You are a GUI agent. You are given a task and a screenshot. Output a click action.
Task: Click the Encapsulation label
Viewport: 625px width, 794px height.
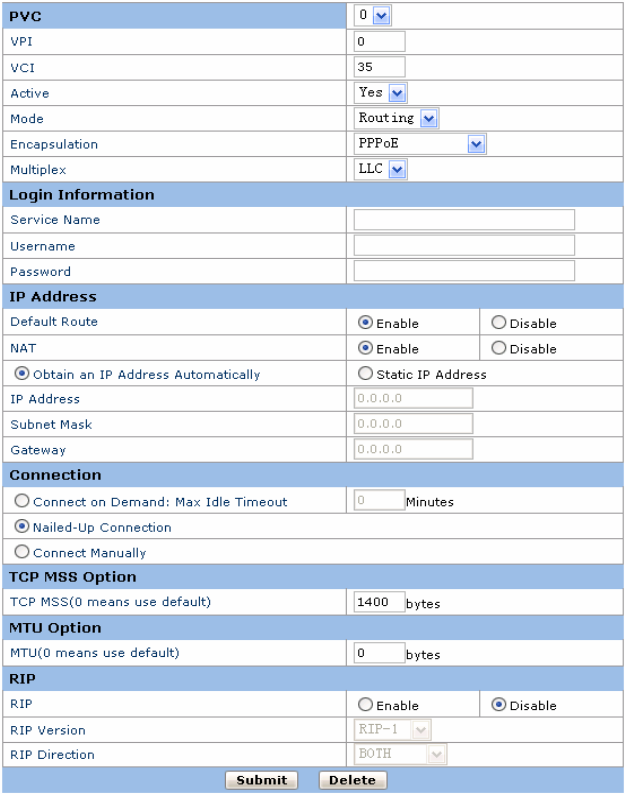tap(54, 144)
